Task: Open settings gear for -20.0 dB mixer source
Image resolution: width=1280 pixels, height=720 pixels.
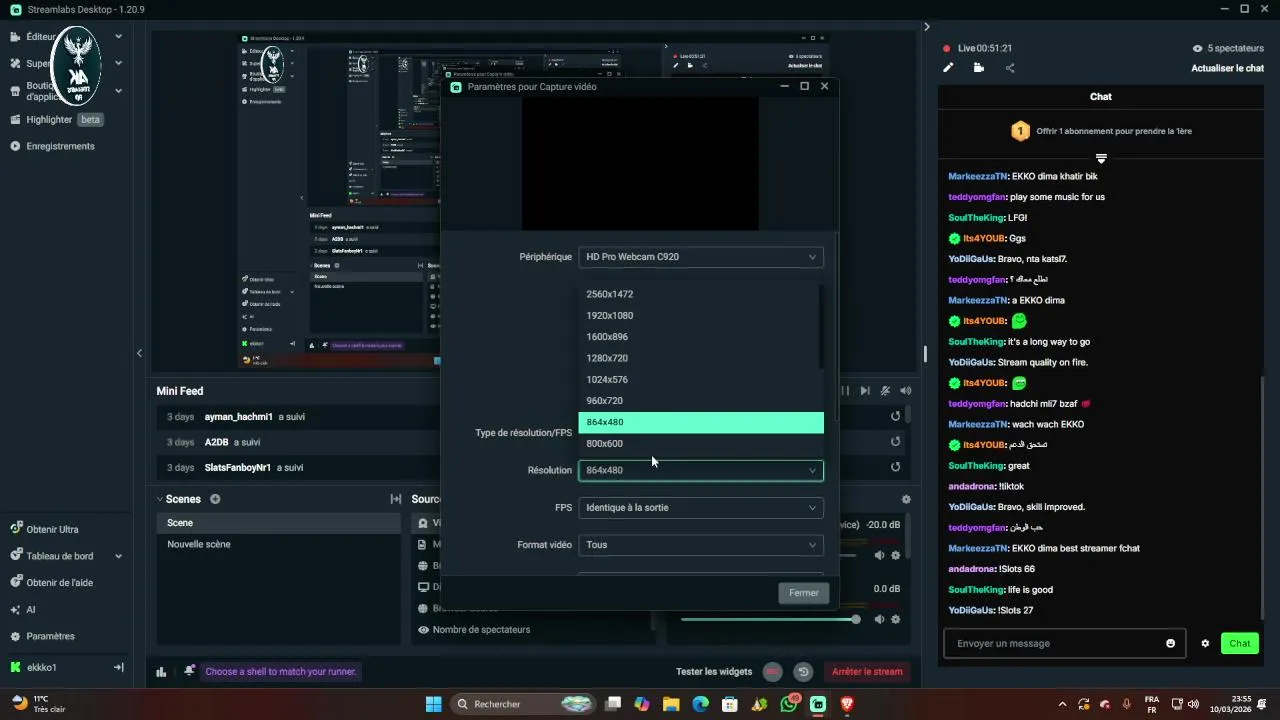Action: 895,555
